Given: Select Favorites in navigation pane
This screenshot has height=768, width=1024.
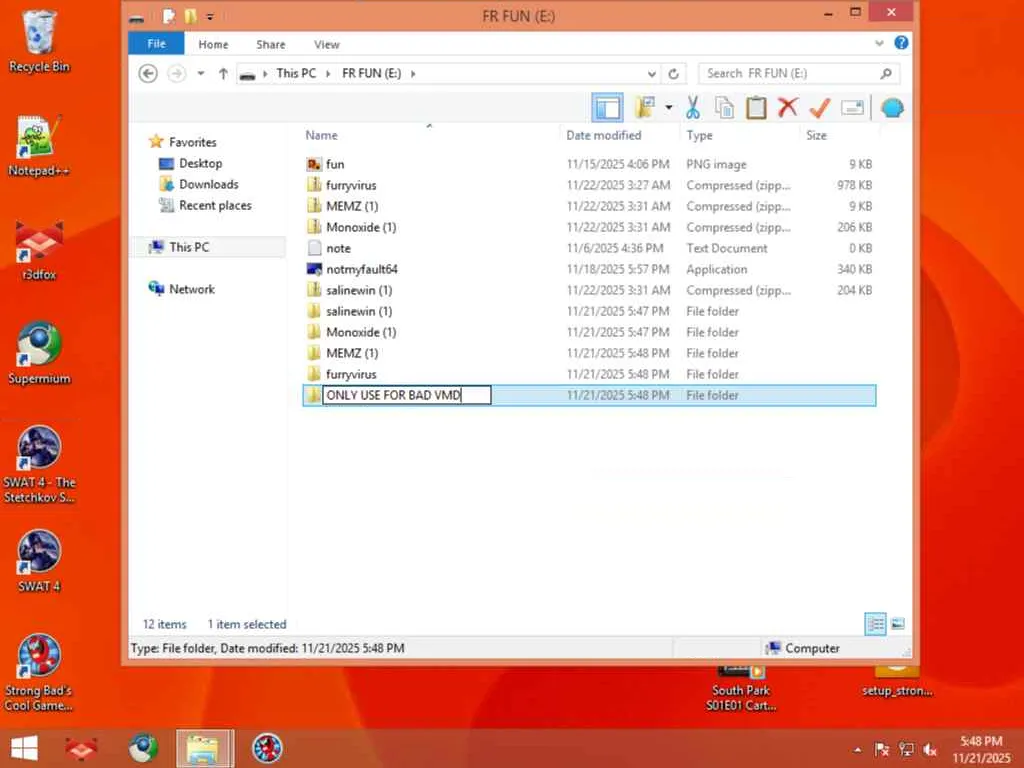Looking at the screenshot, I should (x=192, y=142).
